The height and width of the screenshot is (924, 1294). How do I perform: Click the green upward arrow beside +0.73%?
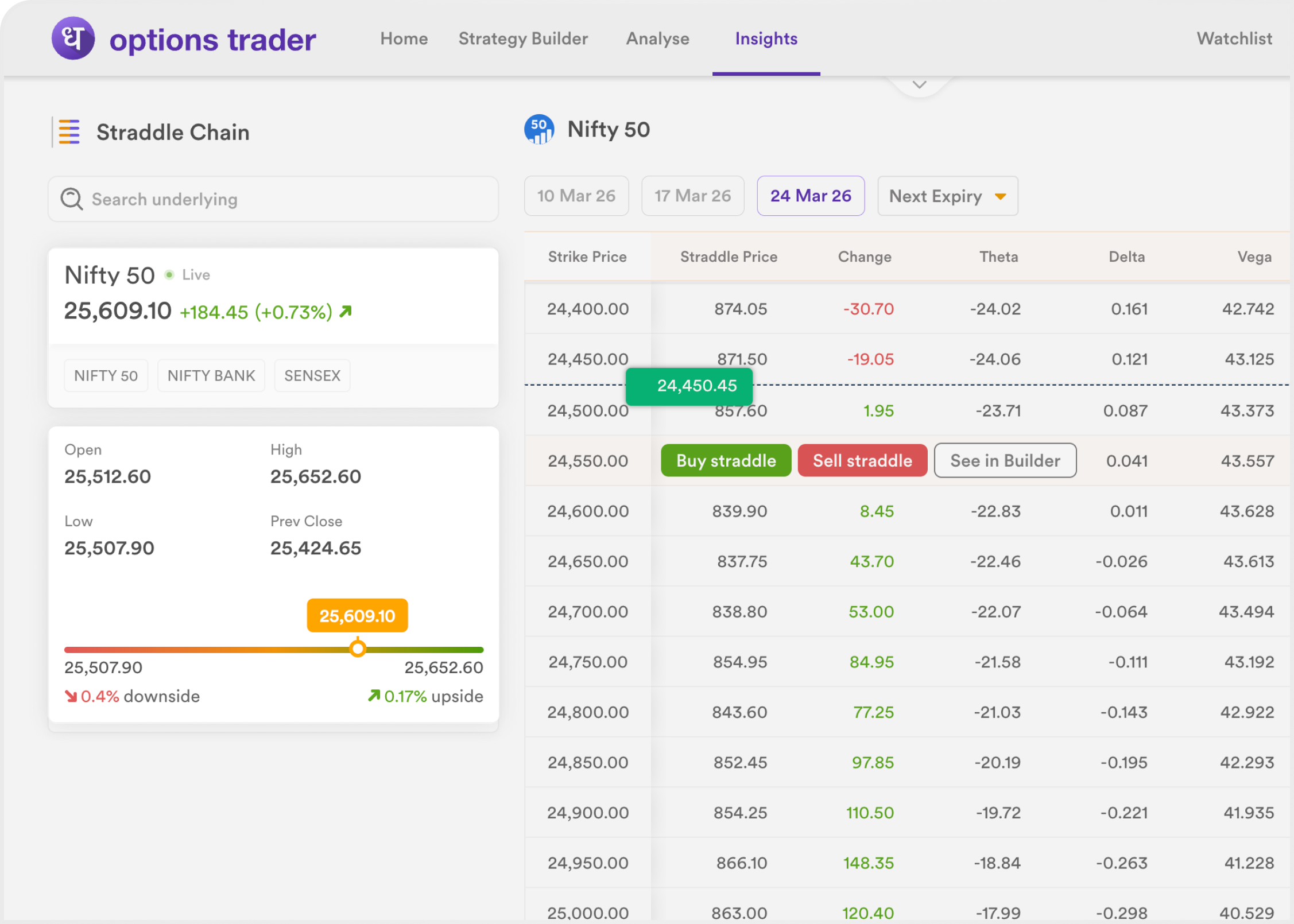(x=346, y=311)
